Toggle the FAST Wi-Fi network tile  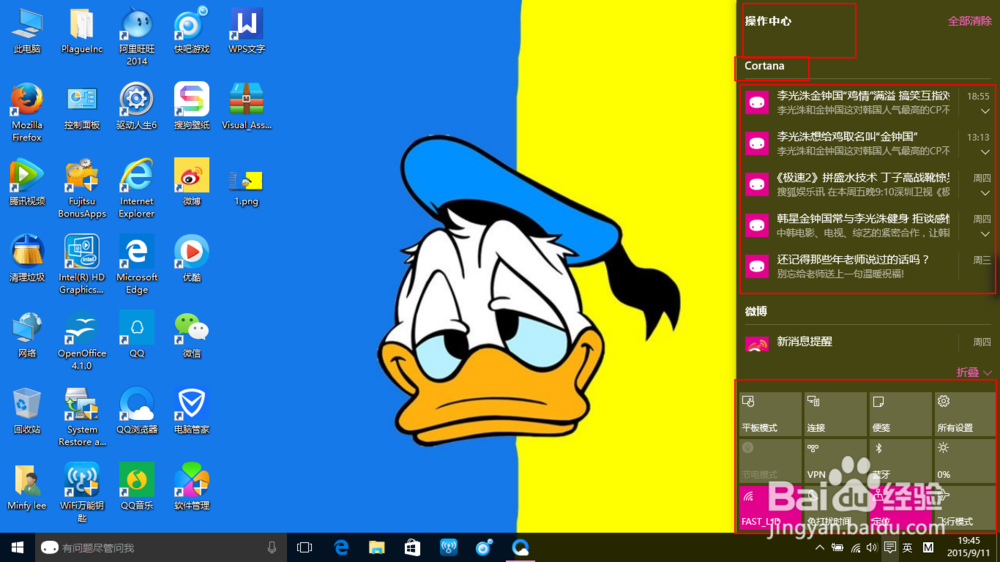[x=770, y=507]
